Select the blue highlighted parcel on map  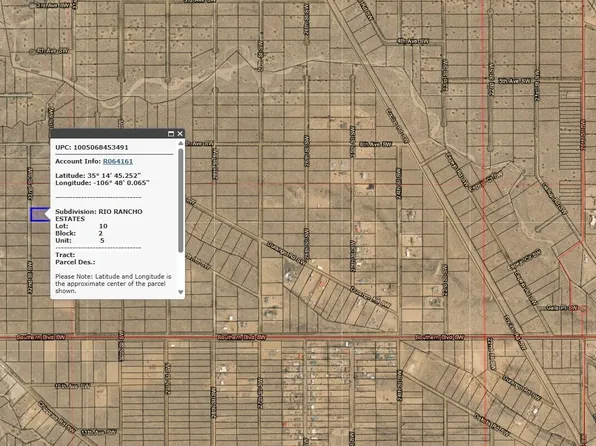(x=40, y=215)
